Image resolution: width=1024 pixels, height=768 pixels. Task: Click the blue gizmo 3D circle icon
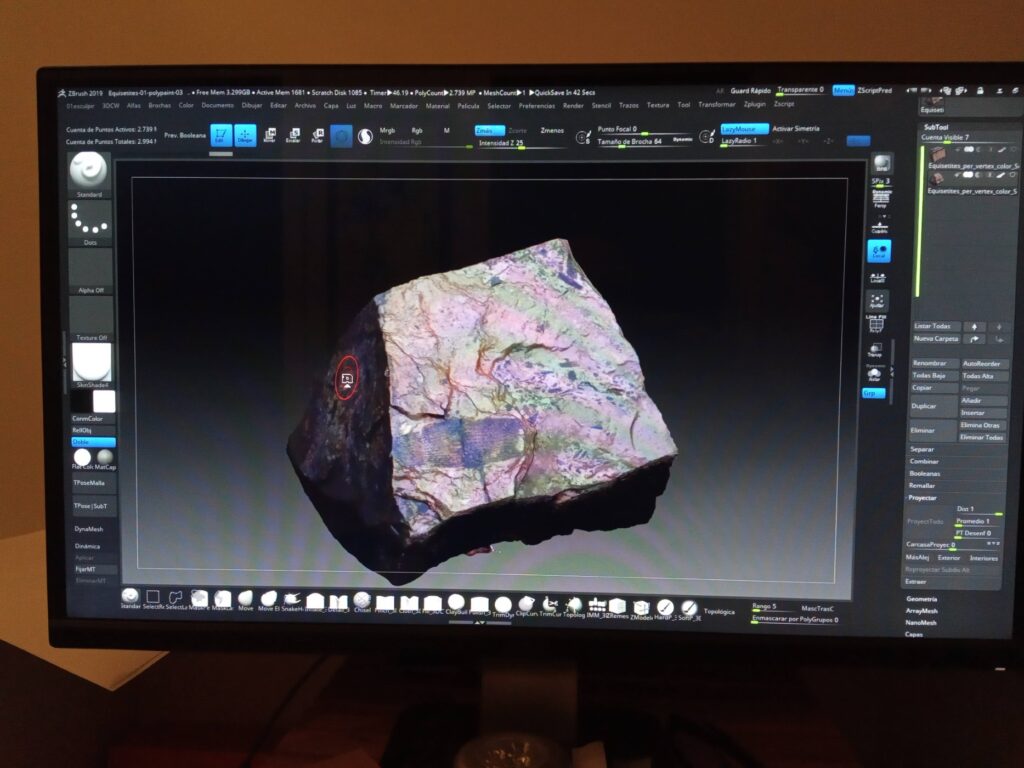341,136
